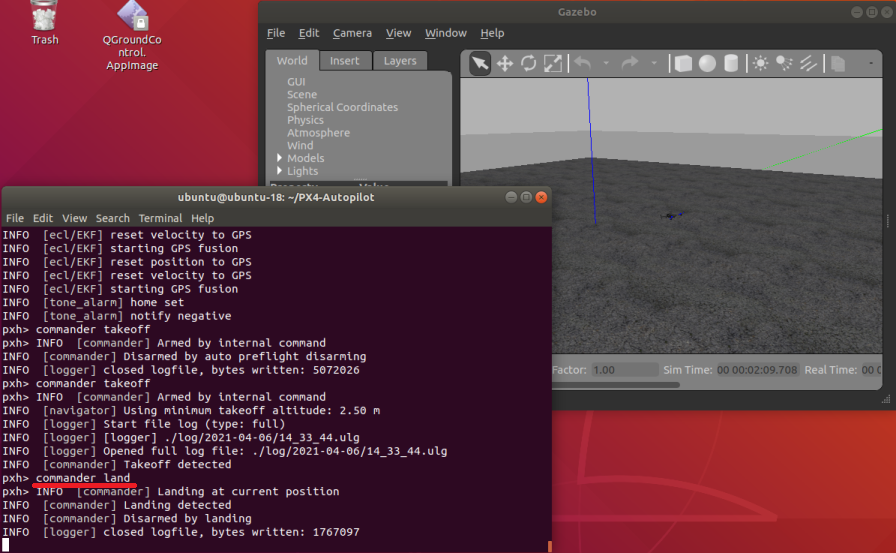Image resolution: width=896 pixels, height=553 pixels.
Task: Minimize the terminal window
Action: (x=511, y=197)
